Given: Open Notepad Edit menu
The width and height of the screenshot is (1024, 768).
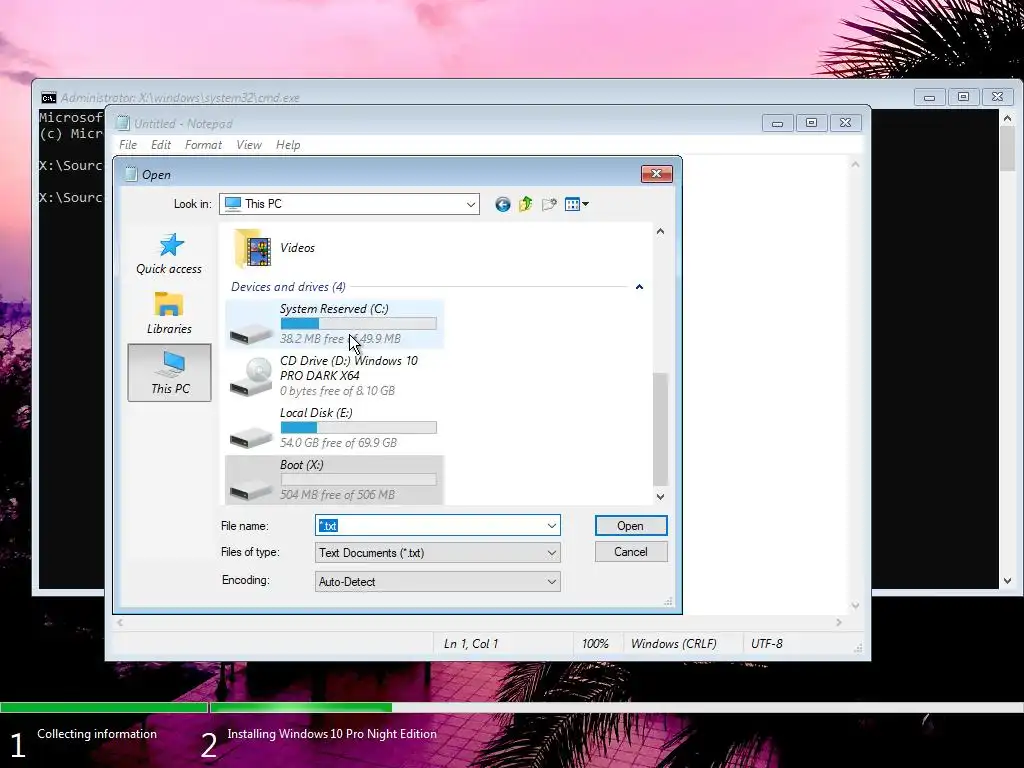Looking at the screenshot, I should tap(161, 145).
